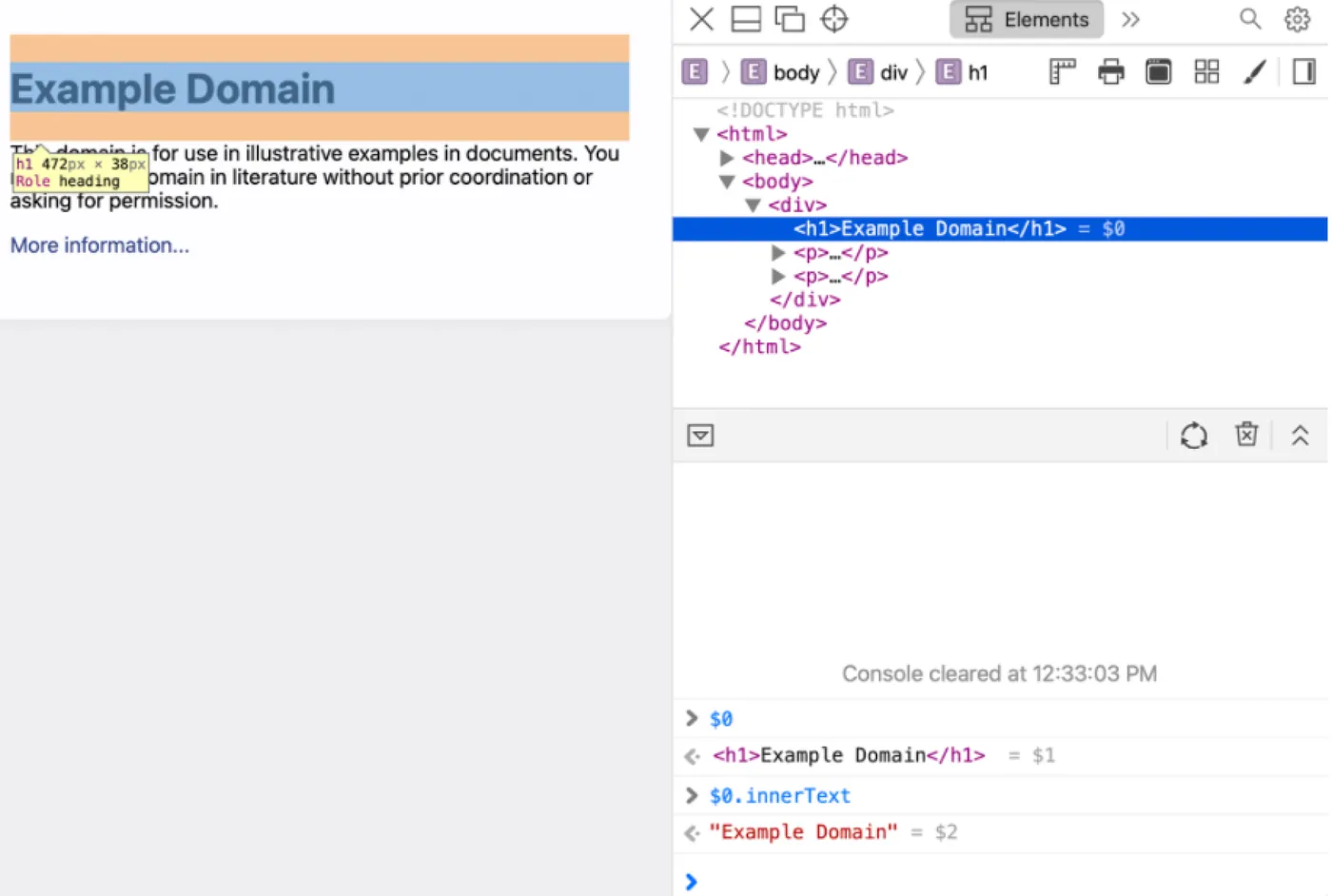Viewport: 1332px width, 896px height.
Task: Click the $0.innerText console command
Action: click(780, 795)
